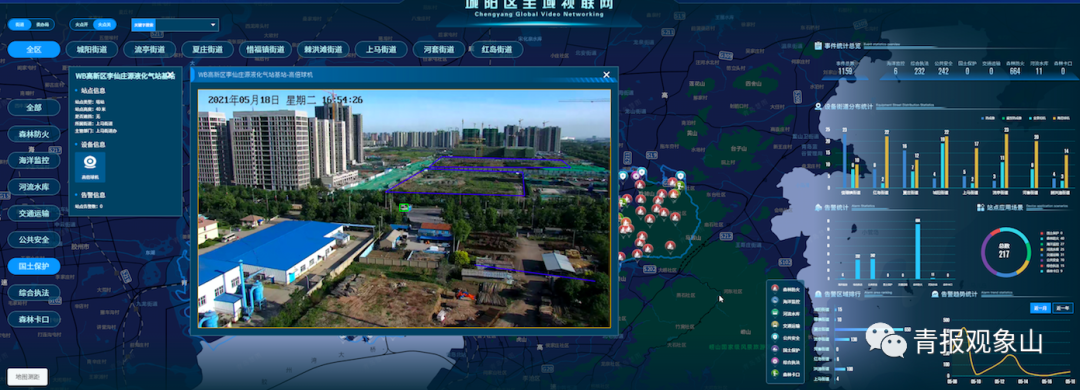Click the 海洋监控 legend icon
Screen dimensions: 1080x390
tap(775, 300)
